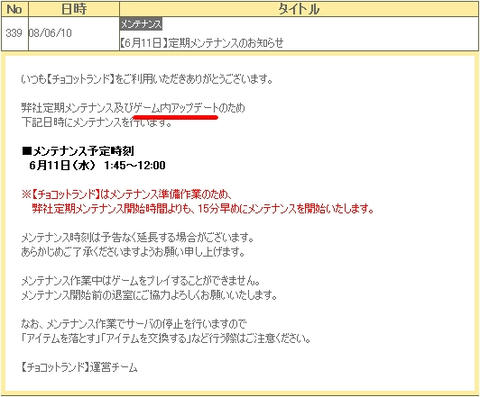Click the red line mentioning 15分早めに
Image resolution: width=480 pixels, height=397 pixels.
(x=203, y=209)
